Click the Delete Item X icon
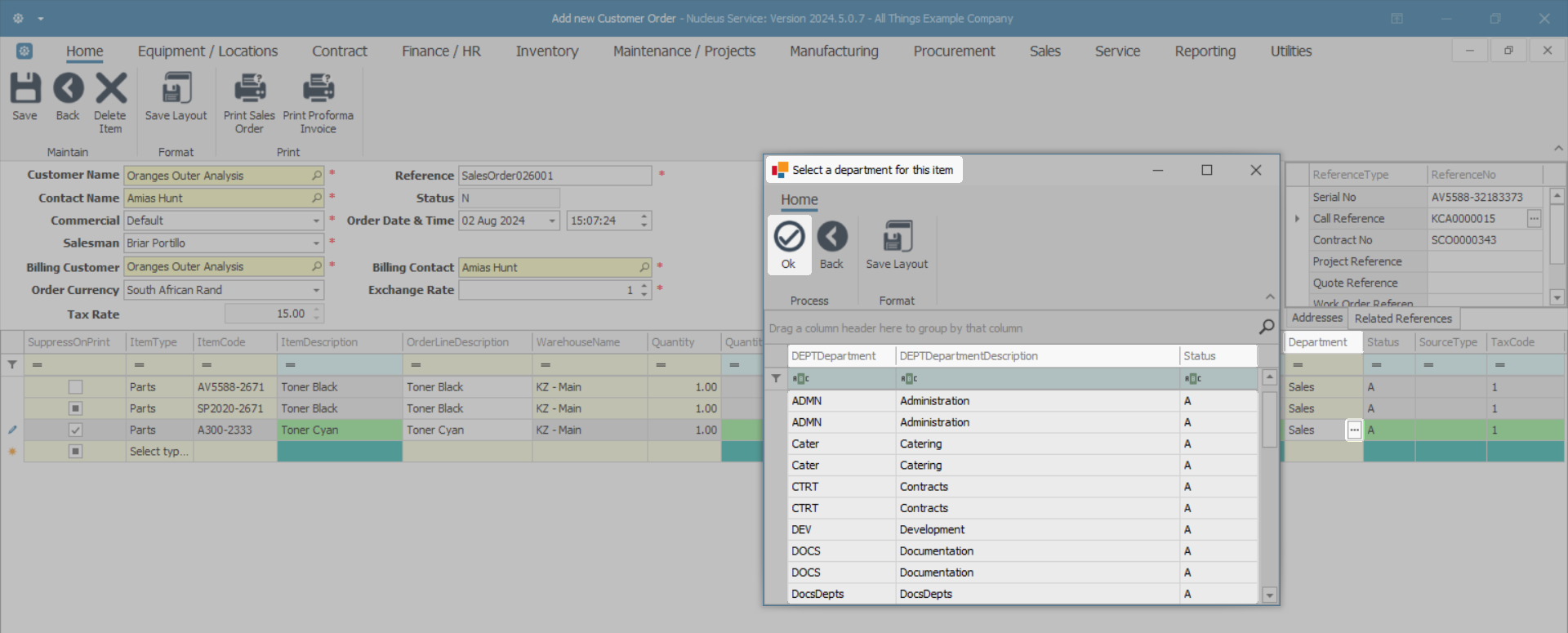The height and width of the screenshot is (633, 1568). (110, 88)
